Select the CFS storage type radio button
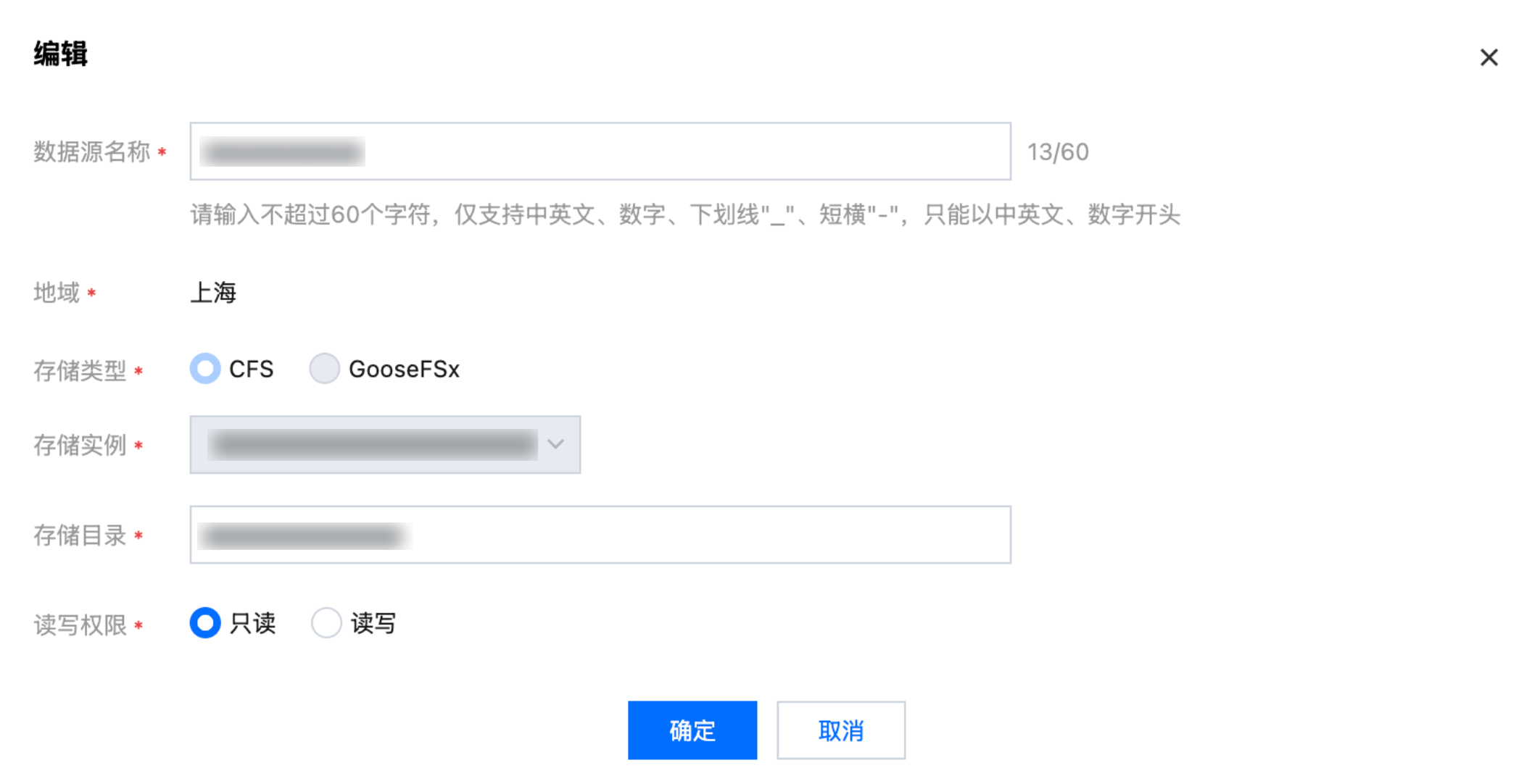This screenshot has width=1532, height=784. (x=205, y=369)
